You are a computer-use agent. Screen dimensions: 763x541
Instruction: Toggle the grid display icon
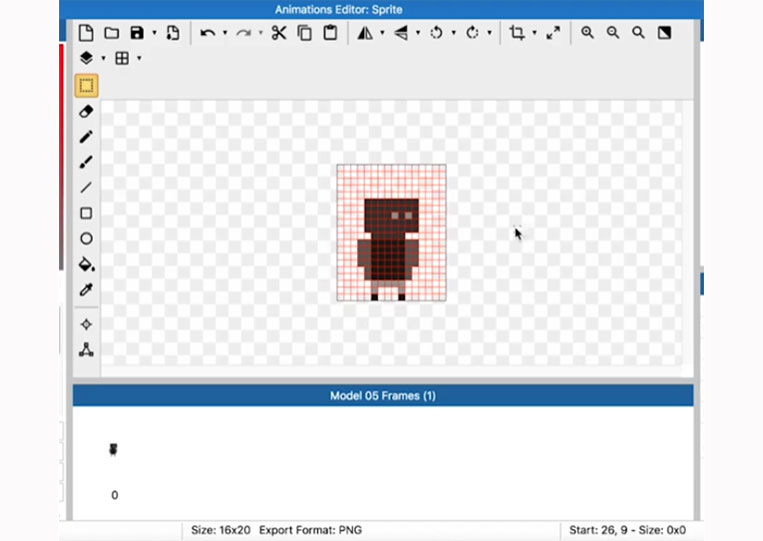(122, 58)
